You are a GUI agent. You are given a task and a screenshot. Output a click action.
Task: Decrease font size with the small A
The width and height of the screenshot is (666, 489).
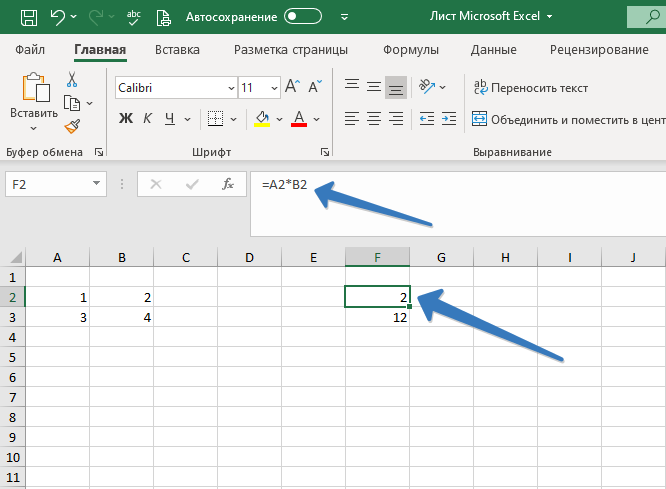coord(315,87)
